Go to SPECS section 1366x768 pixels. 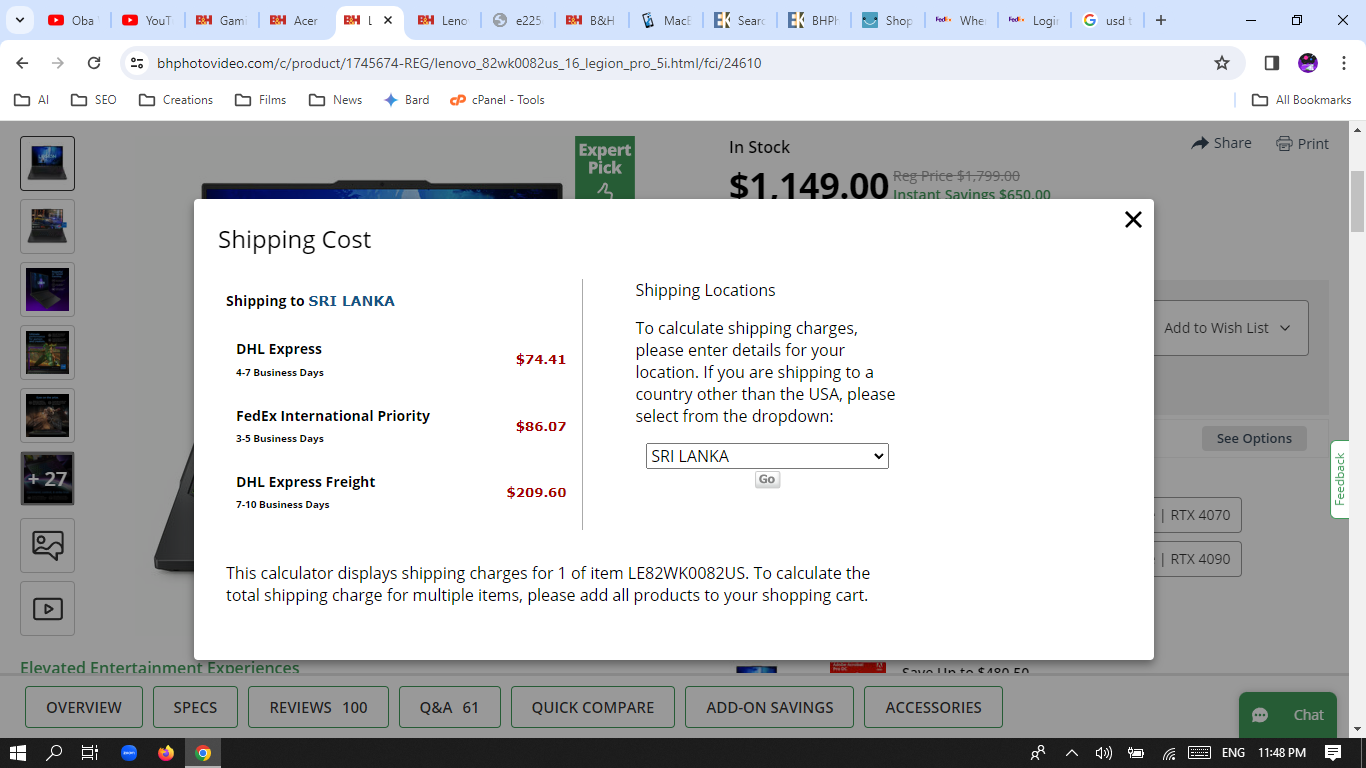195,707
